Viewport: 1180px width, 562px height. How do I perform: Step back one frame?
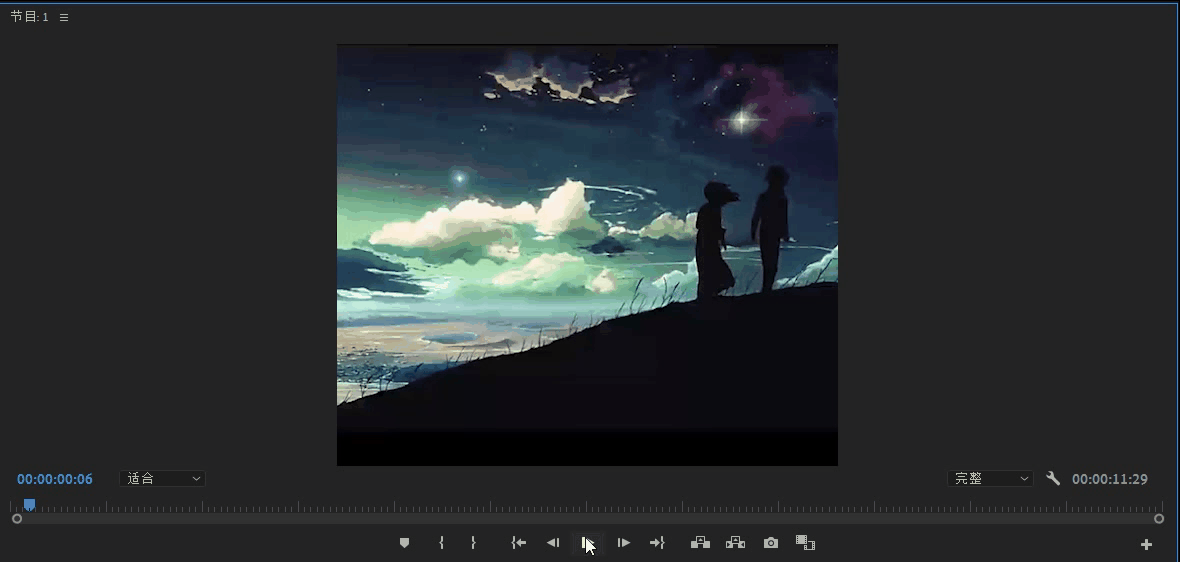(x=552, y=543)
